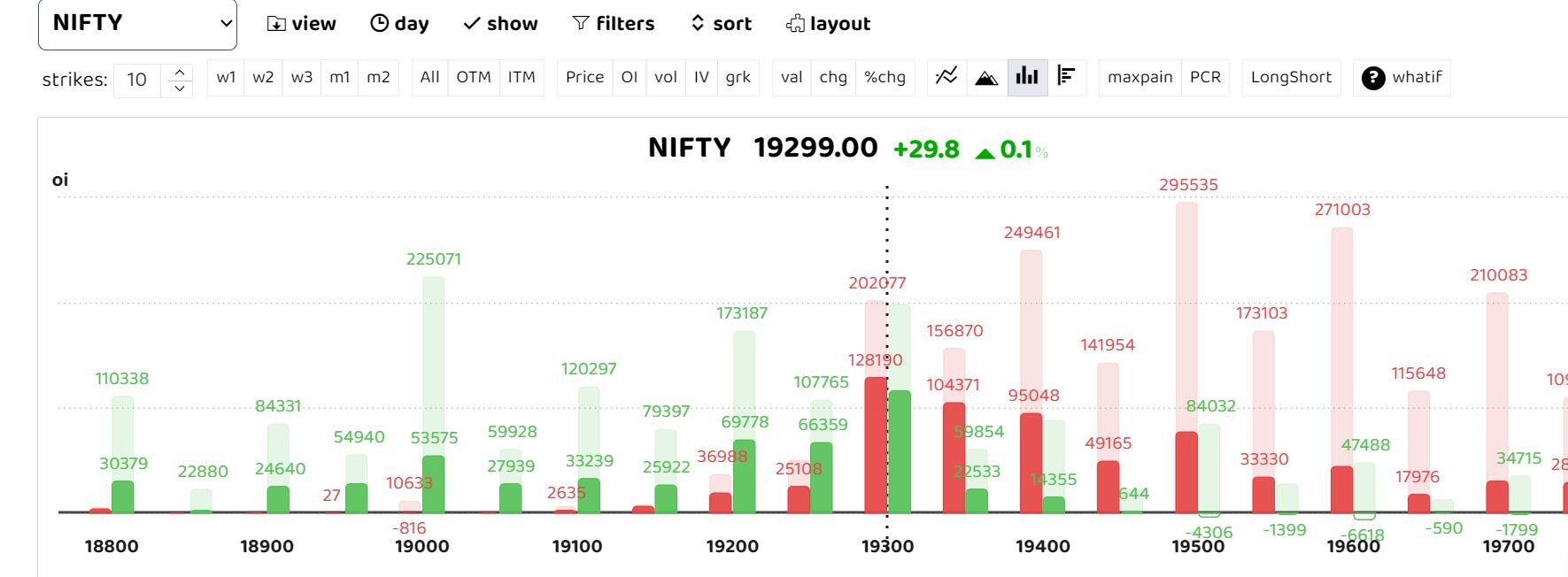Image resolution: width=1568 pixels, height=577 pixels.
Task: Click the 173187 put OI label
Action: [742, 313]
